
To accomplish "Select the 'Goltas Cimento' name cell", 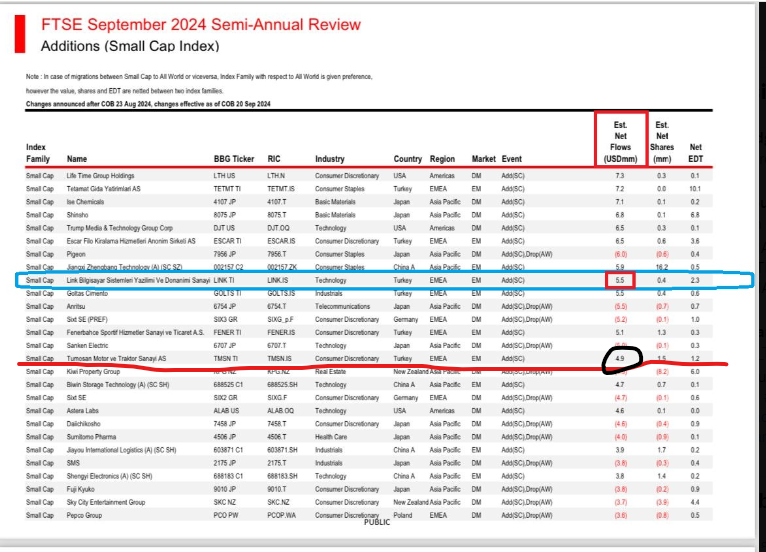I will (x=87, y=293).
